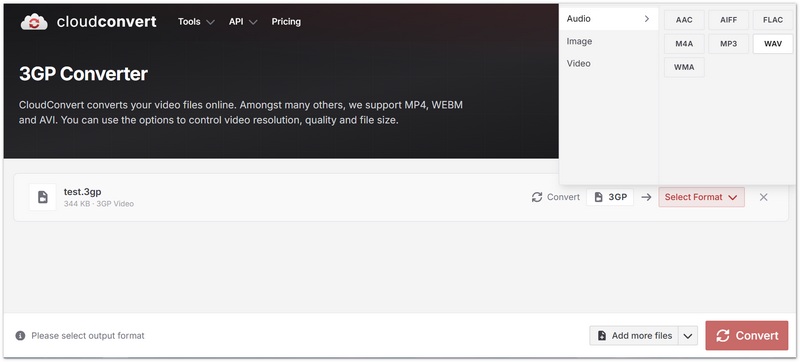
Task: Remove test.3gp with the X icon
Action: point(763,197)
